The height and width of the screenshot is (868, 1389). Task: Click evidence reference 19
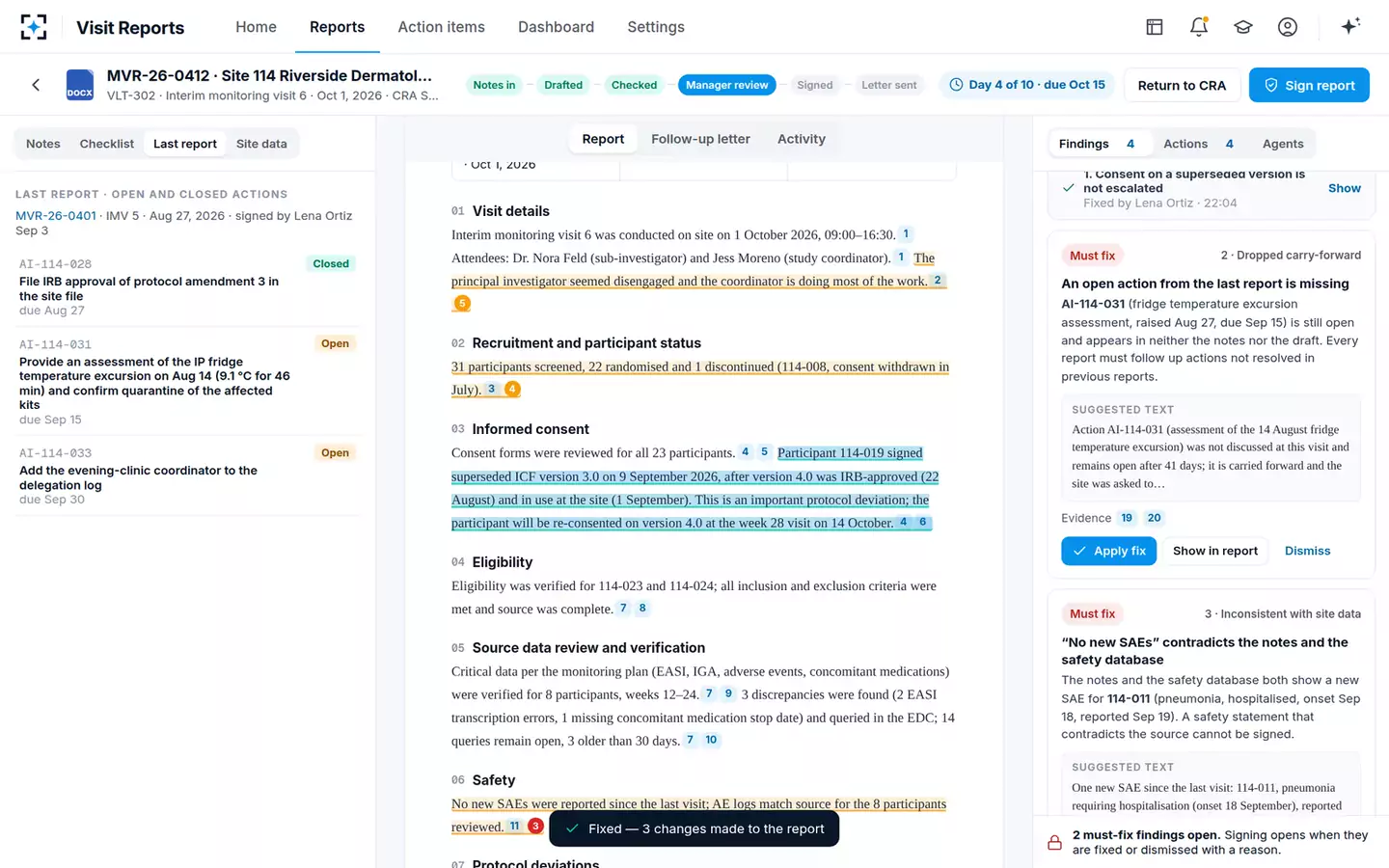tap(1127, 518)
